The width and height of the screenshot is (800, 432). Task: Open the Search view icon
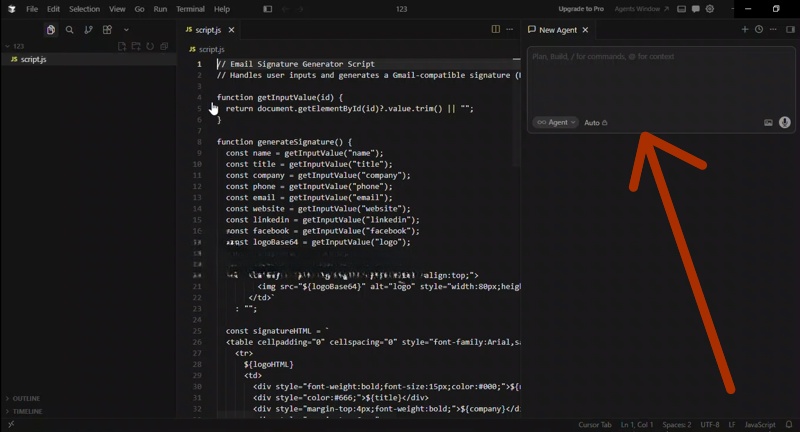pos(69,30)
